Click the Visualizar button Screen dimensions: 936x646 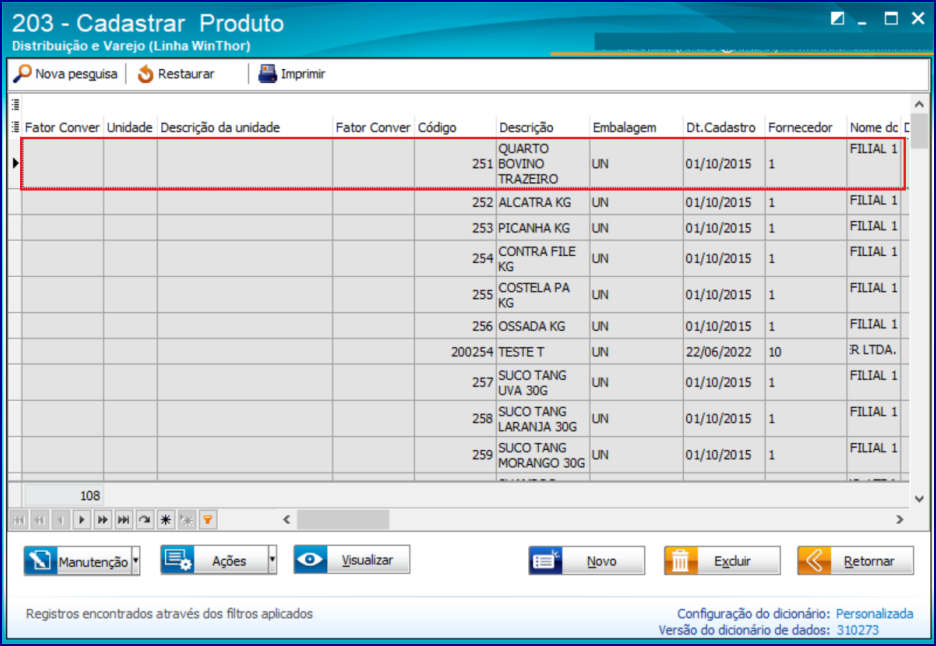pos(352,559)
